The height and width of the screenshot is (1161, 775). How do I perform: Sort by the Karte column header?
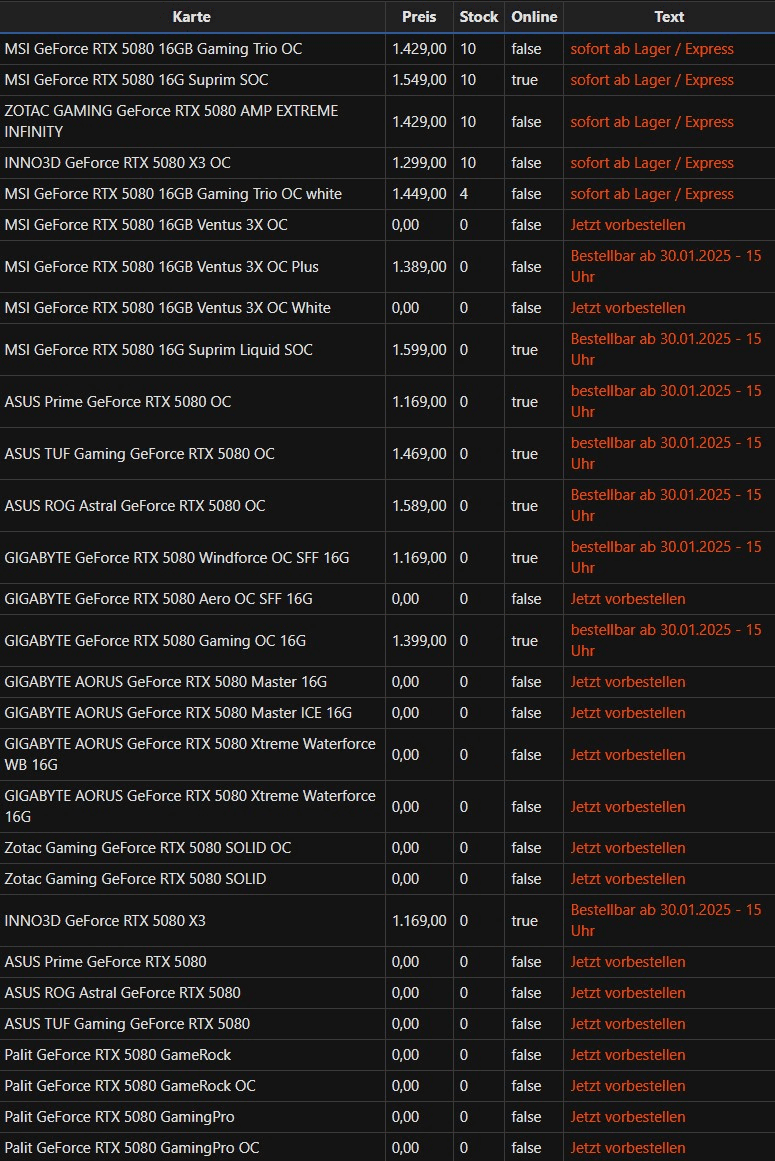(192, 16)
